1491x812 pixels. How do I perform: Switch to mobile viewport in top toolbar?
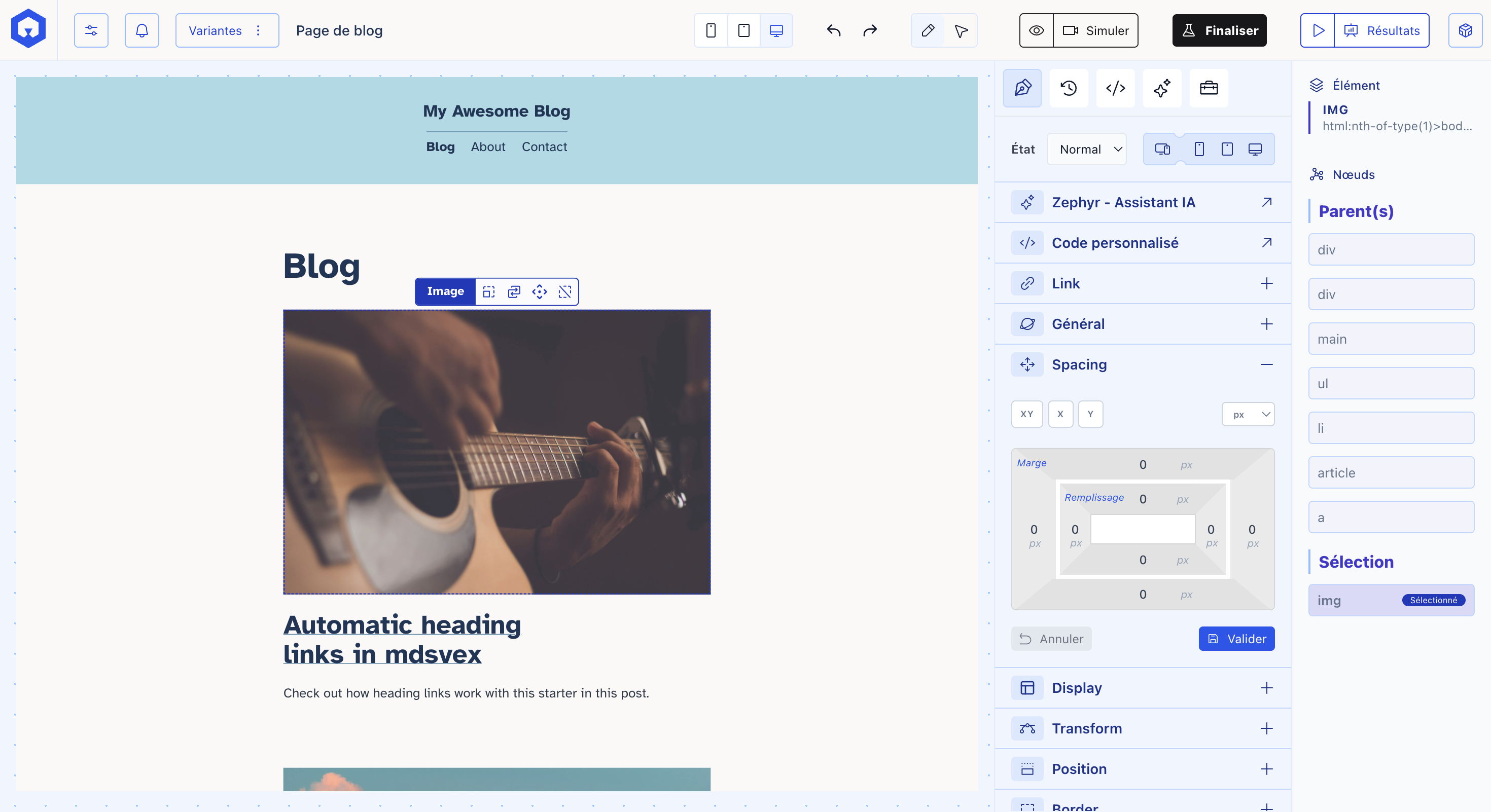pyautogui.click(x=711, y=30)
